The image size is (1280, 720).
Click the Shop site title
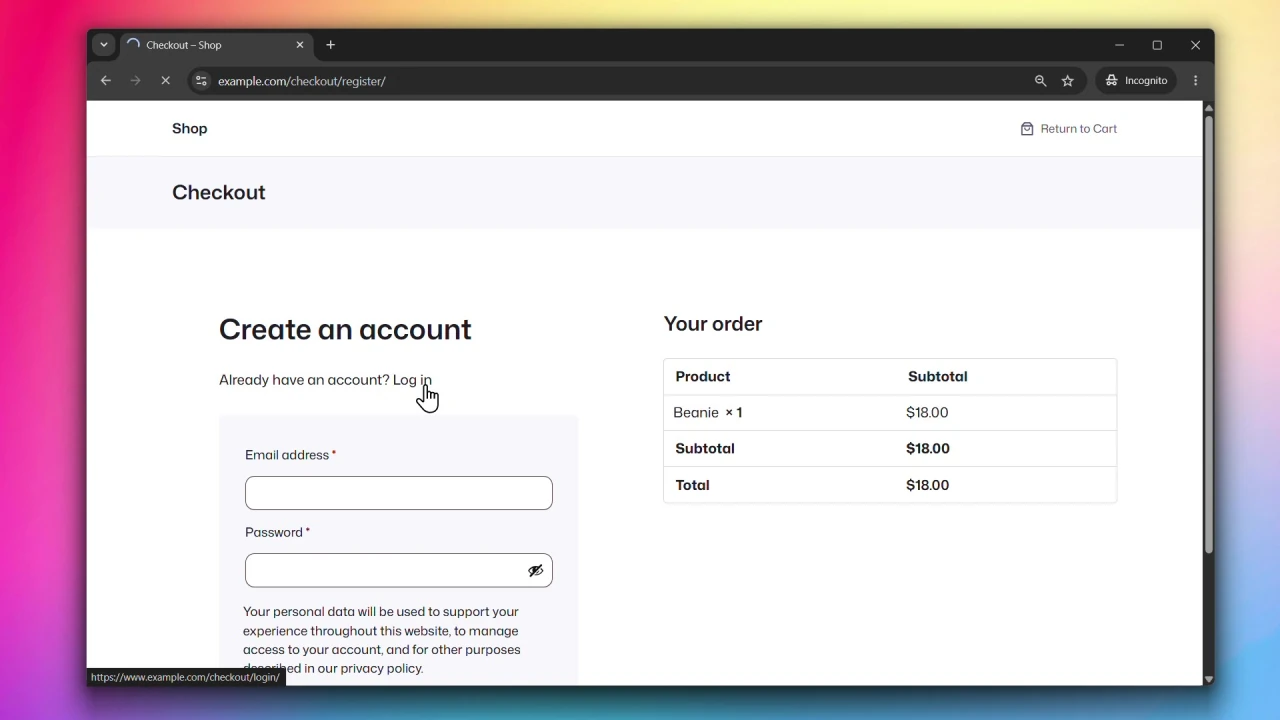[189, 129]
